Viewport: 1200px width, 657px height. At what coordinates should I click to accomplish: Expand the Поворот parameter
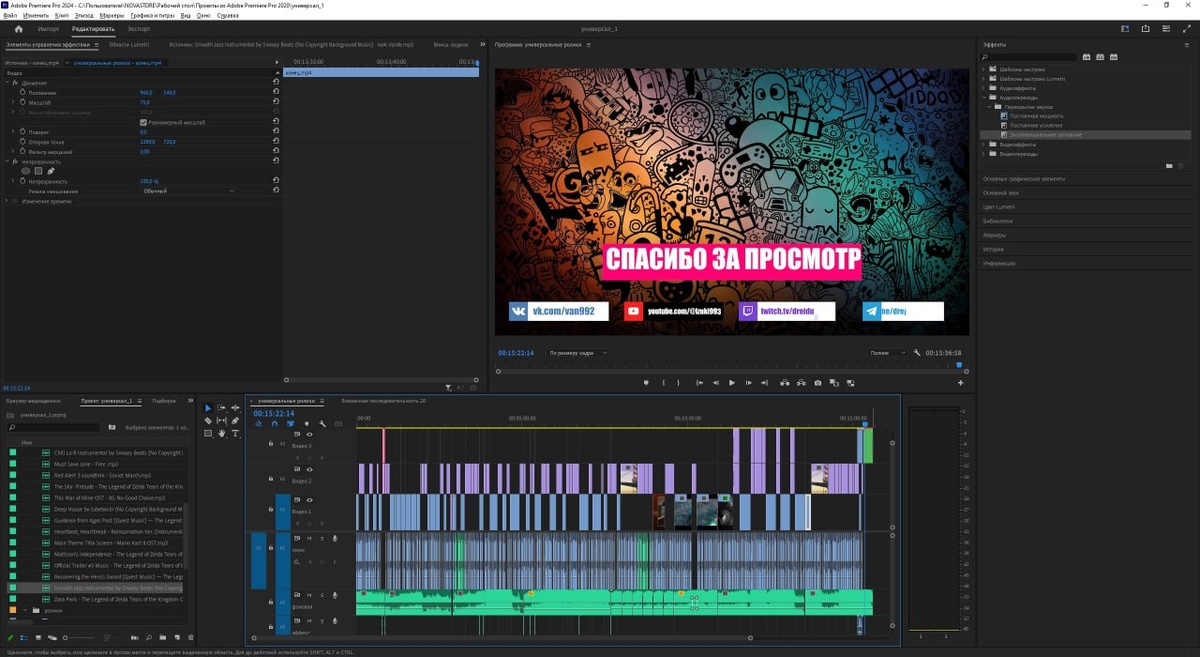(13, 131)
